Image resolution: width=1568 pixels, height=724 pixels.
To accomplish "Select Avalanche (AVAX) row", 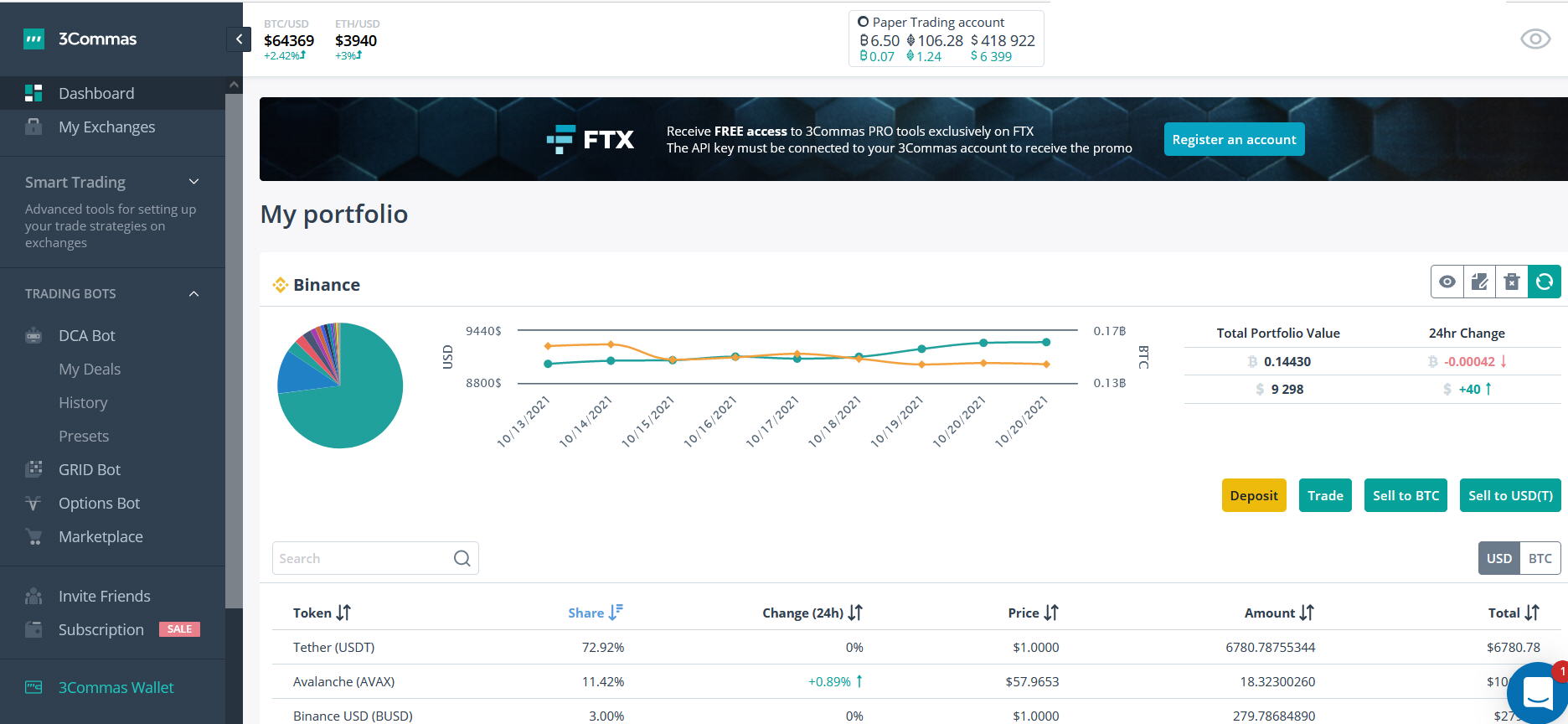I will click(916, 681).
